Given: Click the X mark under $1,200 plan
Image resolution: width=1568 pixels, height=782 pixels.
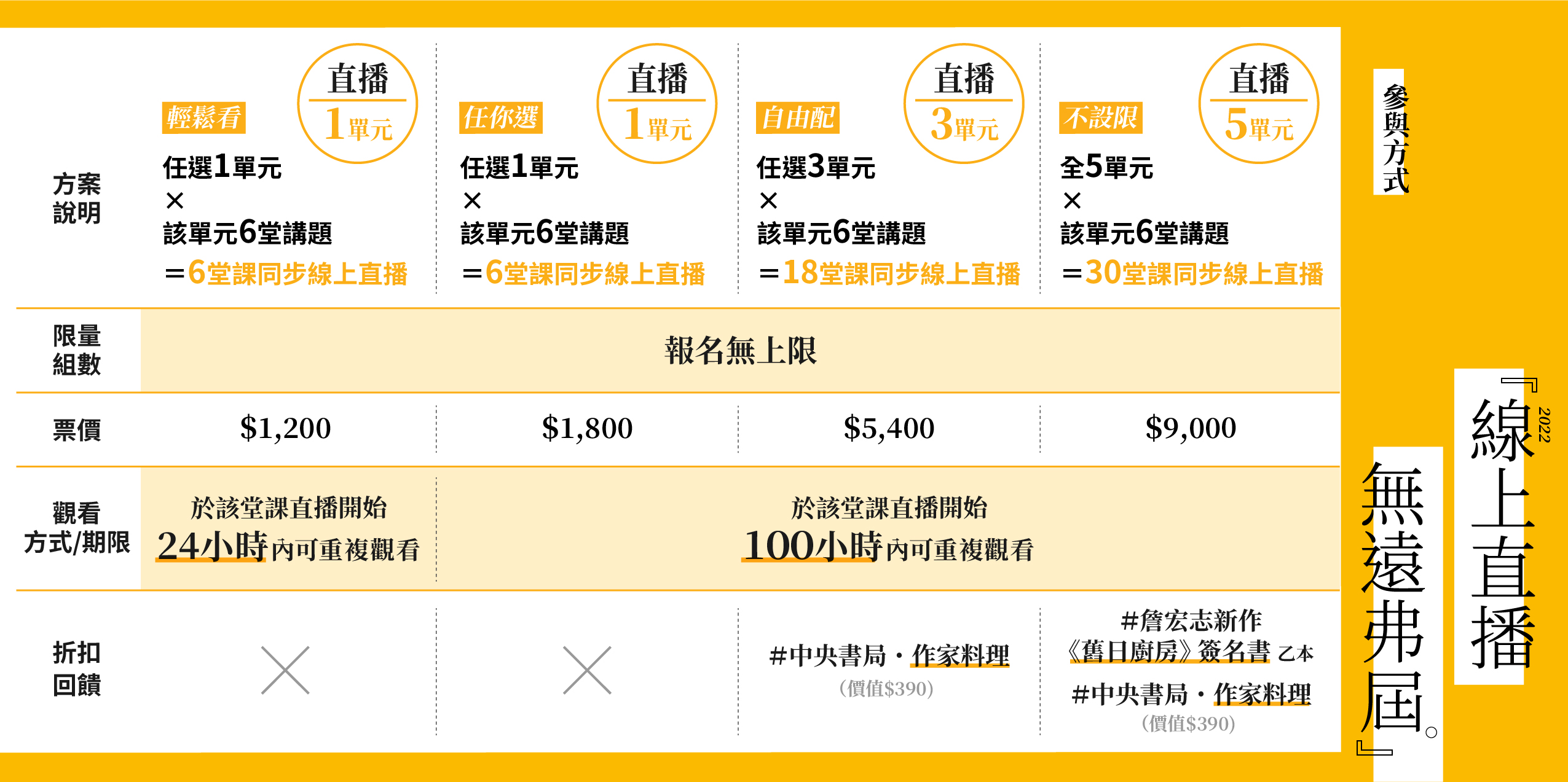Looking at the screenshot, I should tap(285, 670).
